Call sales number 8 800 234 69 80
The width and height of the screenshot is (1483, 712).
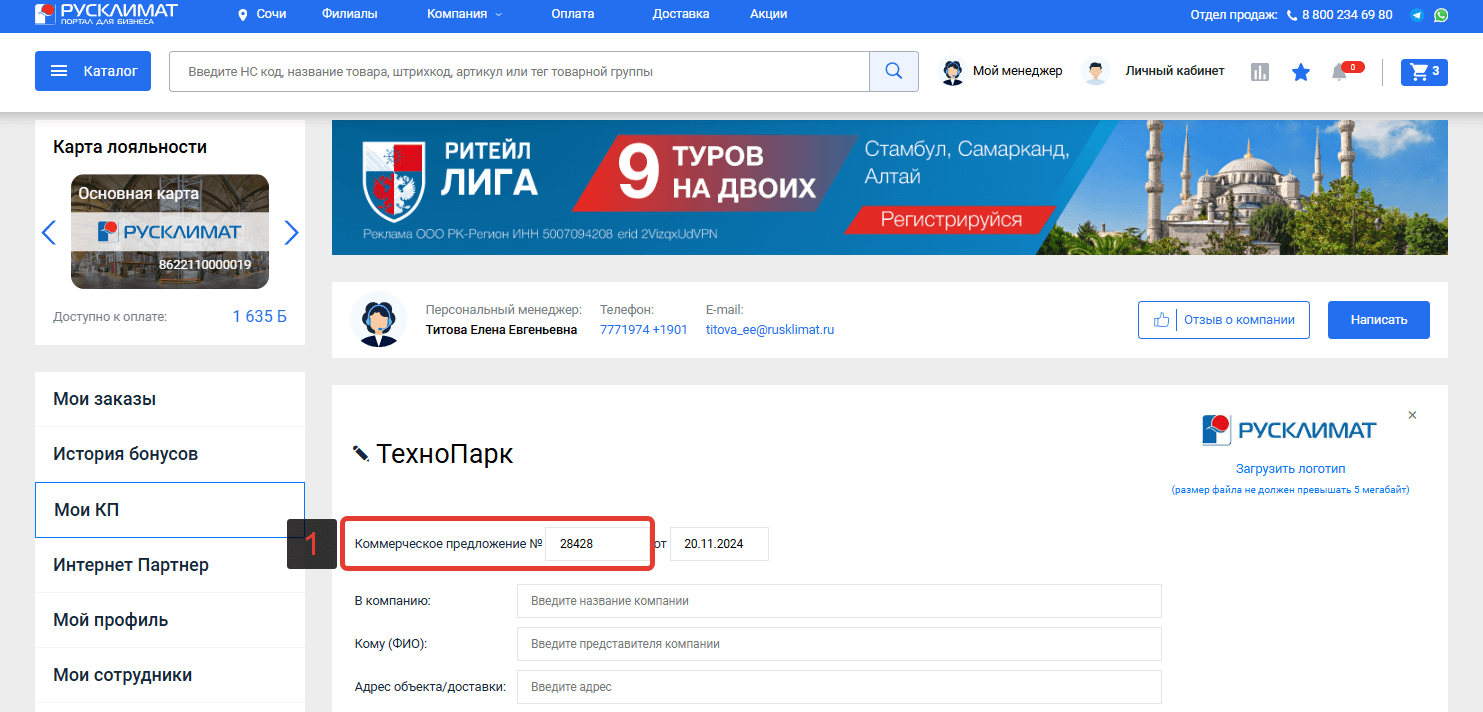[1347, 15]
